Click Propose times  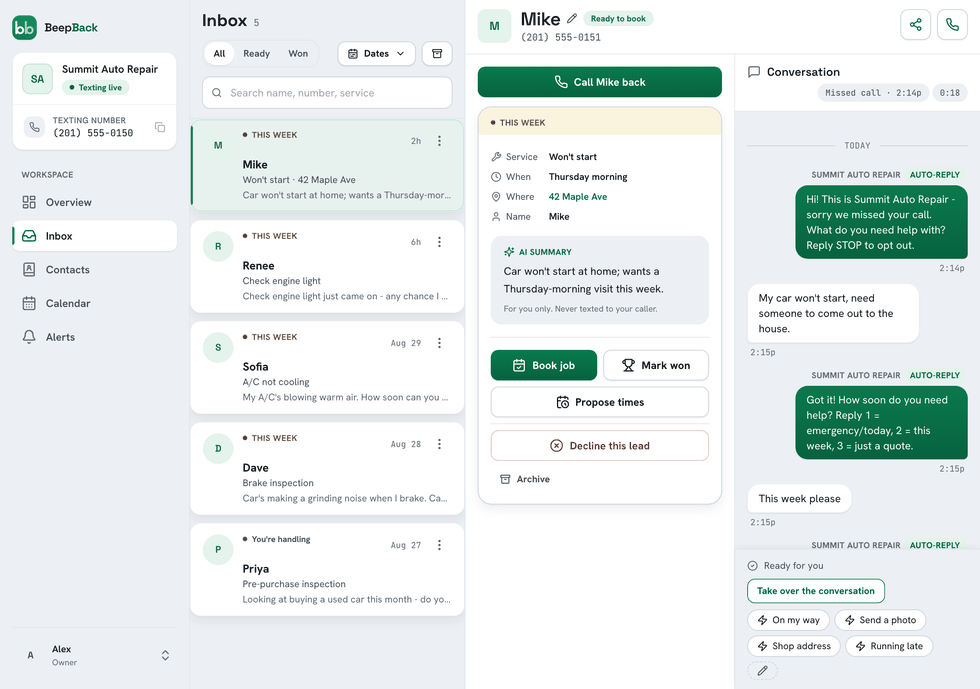pyautogui.click(x=599, y=402)
